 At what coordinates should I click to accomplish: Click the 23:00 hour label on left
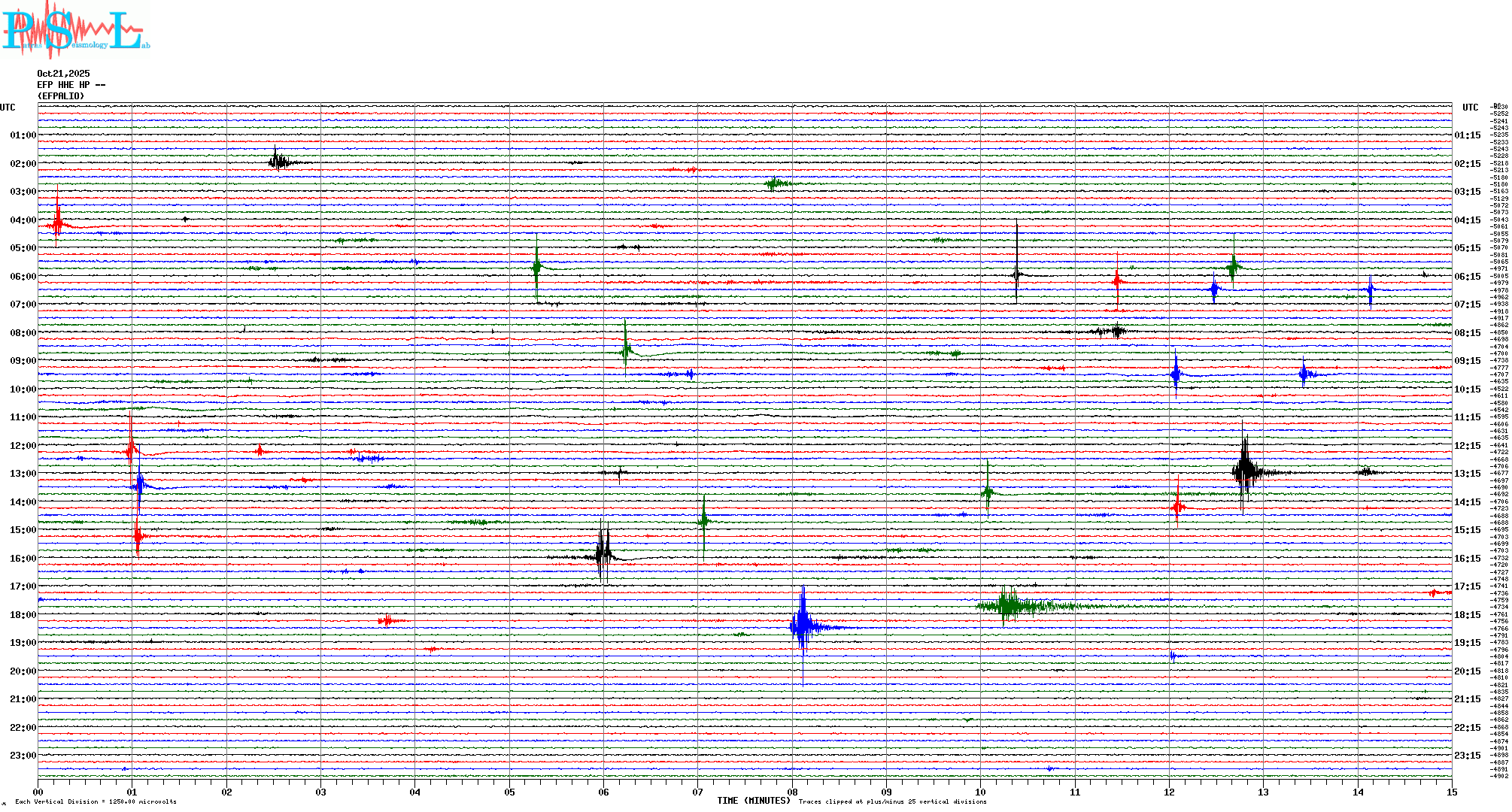click(x=23, y=756)
